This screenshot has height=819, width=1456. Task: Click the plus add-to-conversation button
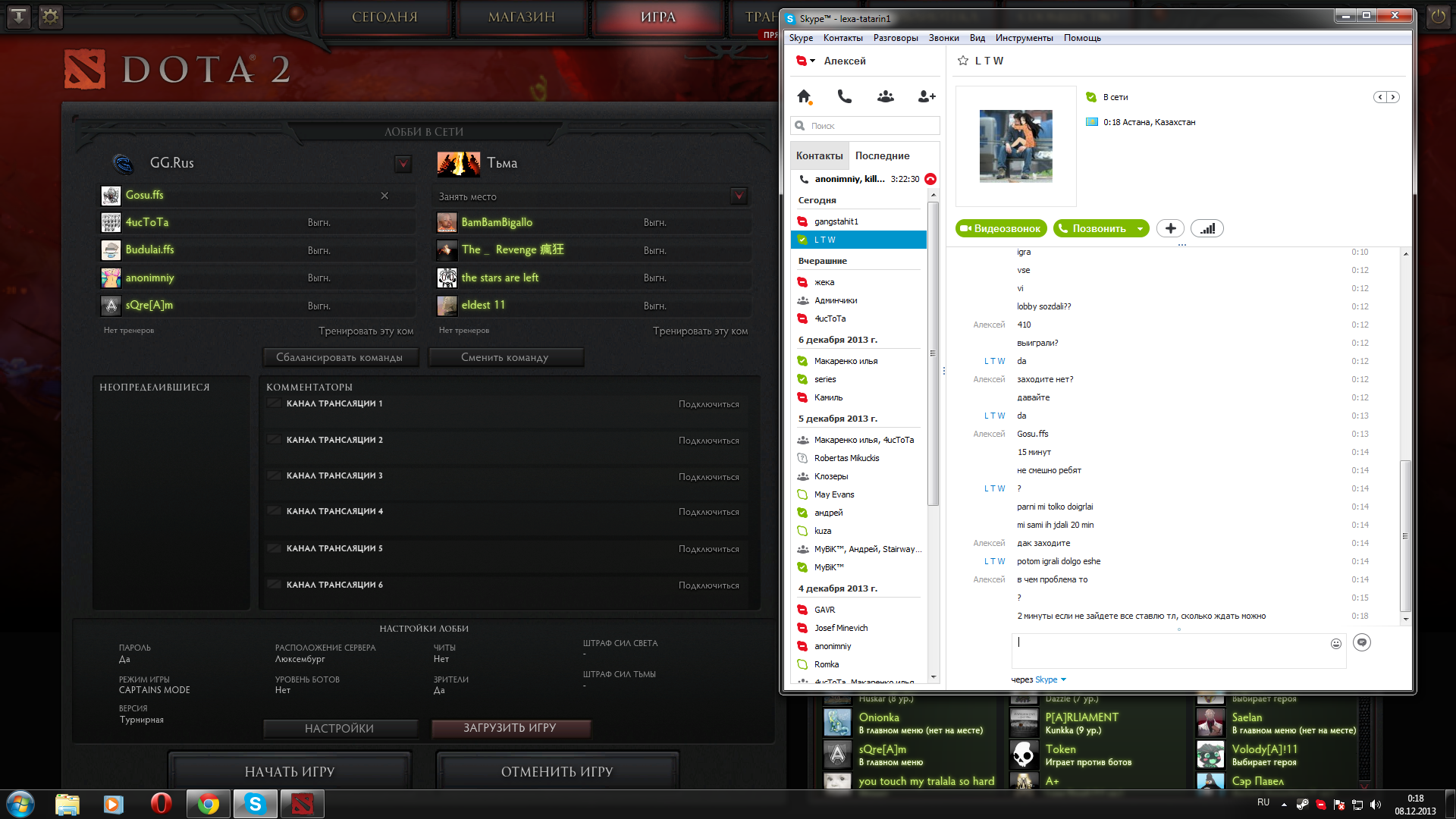pyautogui.click(x=1171, y=228)
